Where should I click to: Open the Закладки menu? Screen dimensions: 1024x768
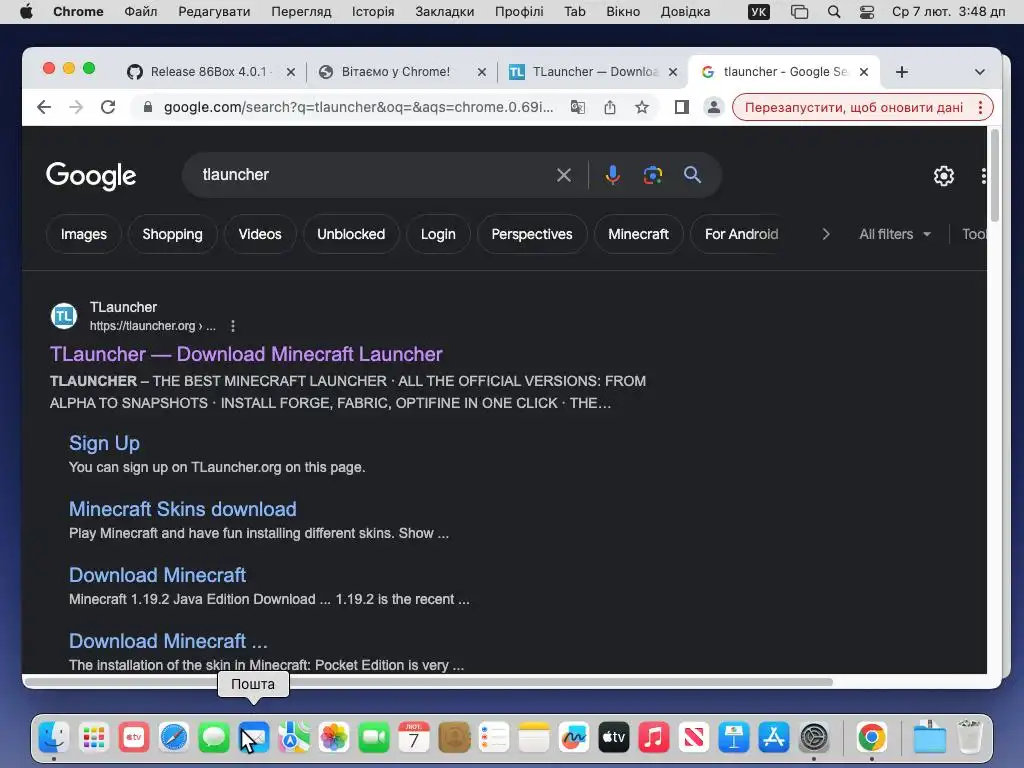click(445, 12)
